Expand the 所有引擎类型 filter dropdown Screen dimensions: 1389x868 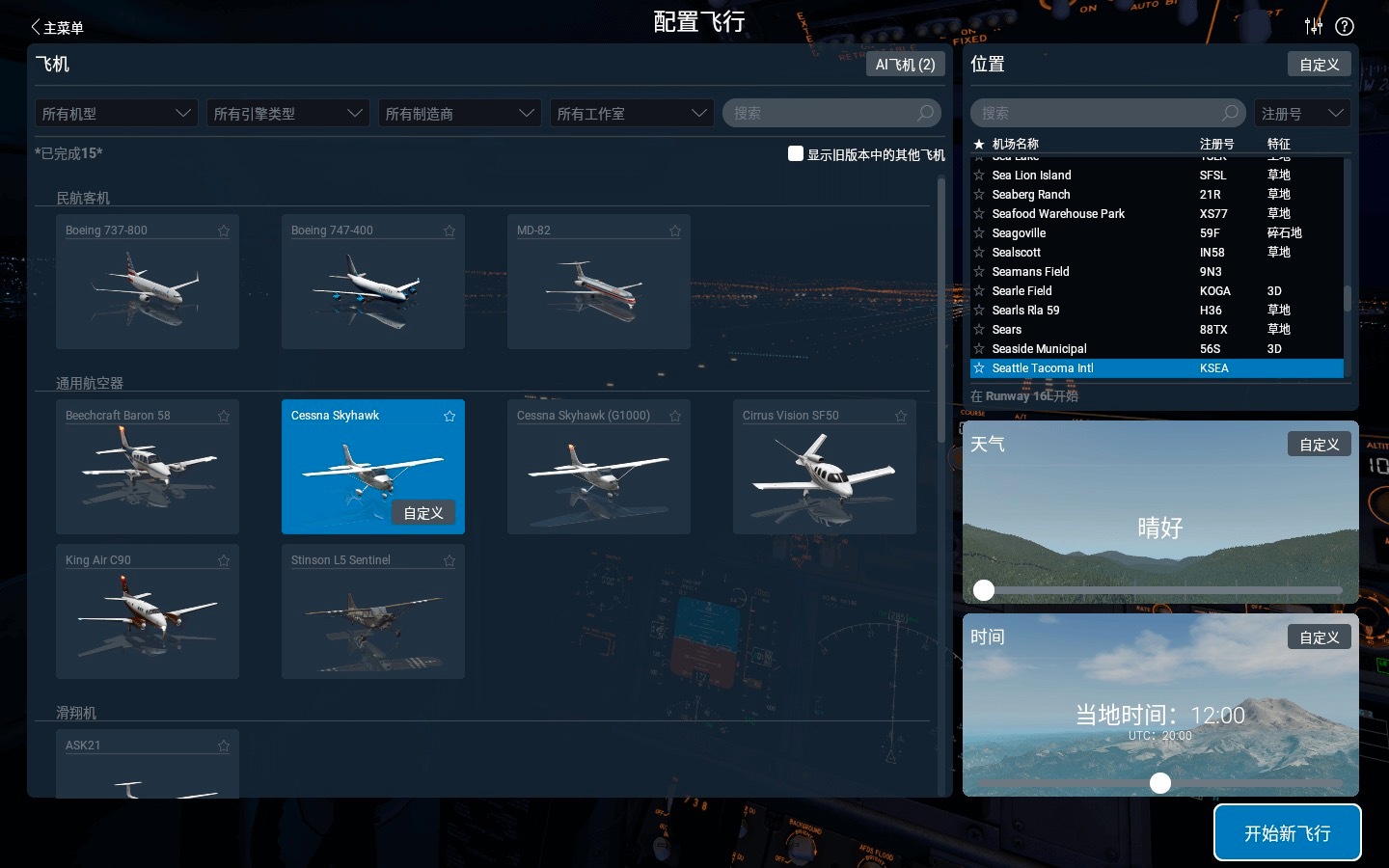coord(287,113)
